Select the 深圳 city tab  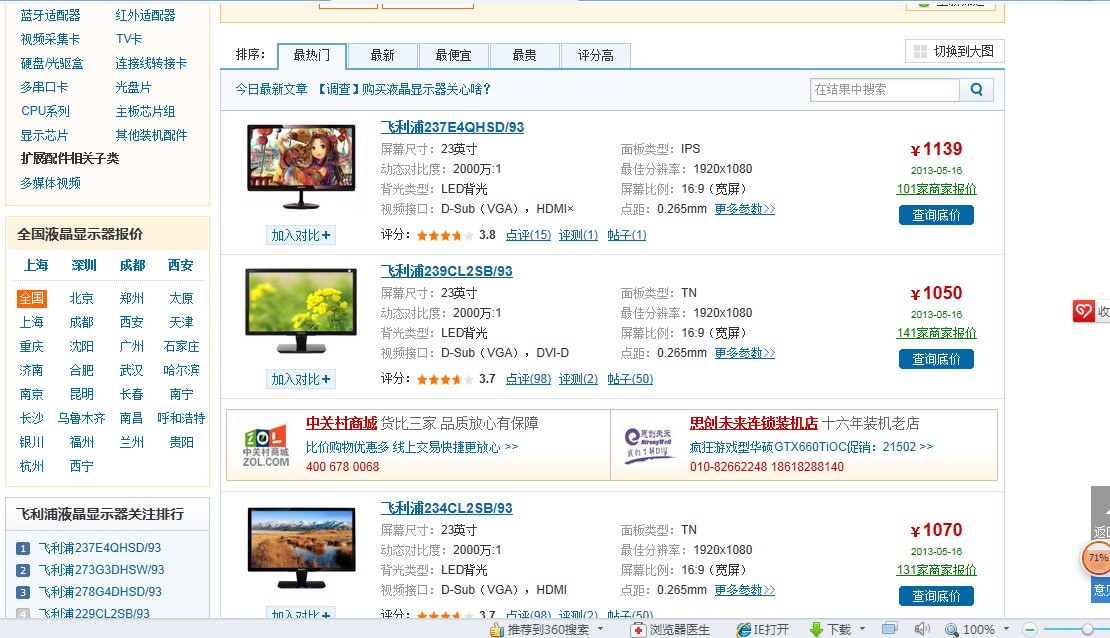(x=84, y=266)
